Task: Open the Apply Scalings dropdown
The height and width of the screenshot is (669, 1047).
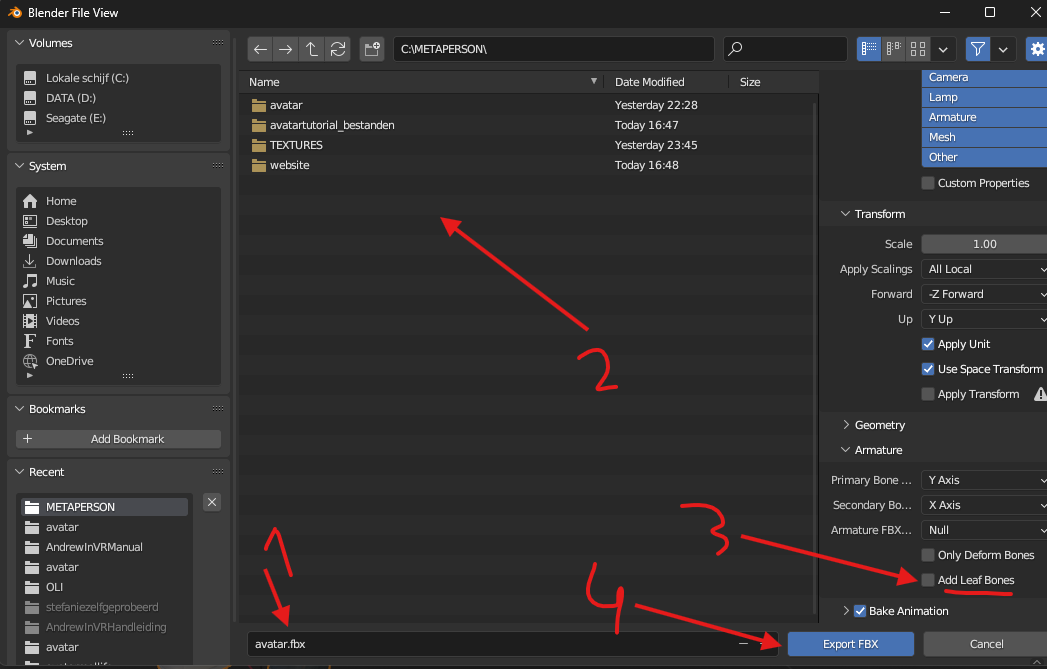Action: (x=984, y=269)
